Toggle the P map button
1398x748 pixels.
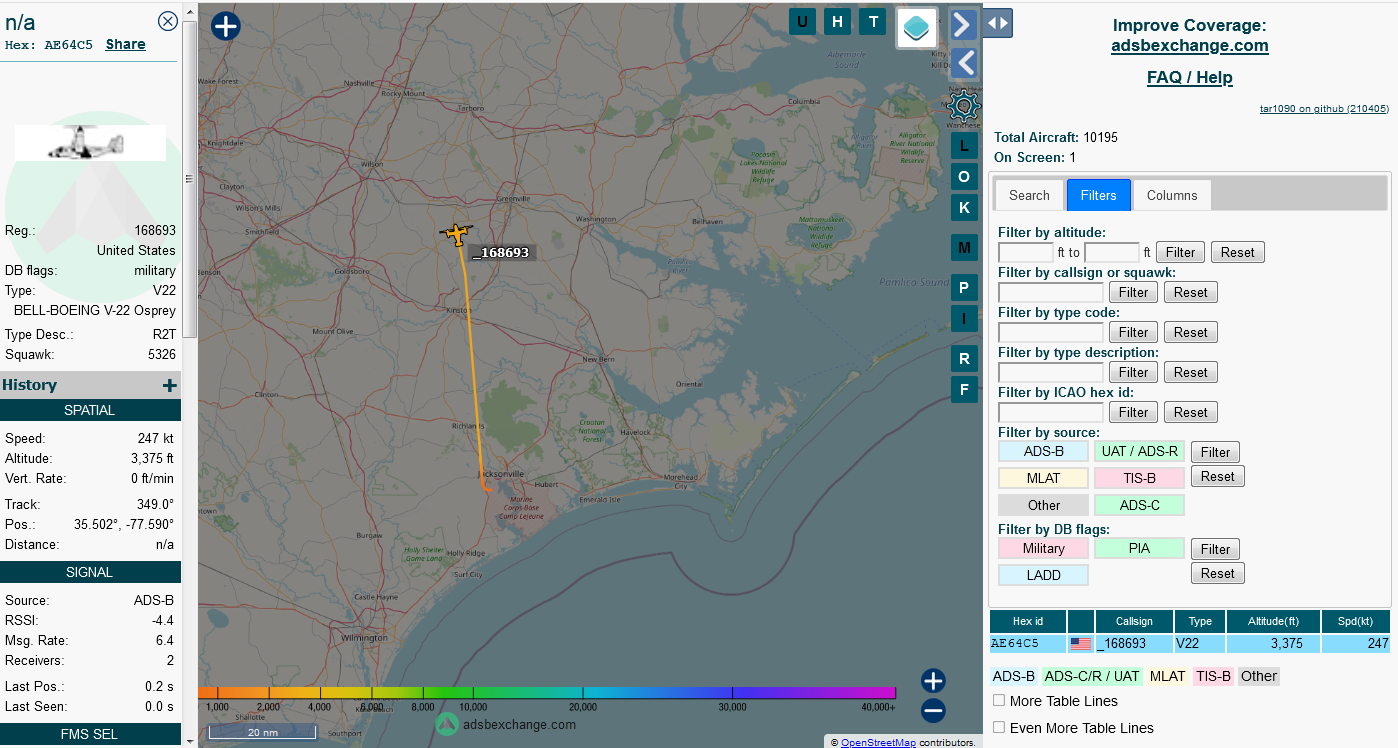964,288
